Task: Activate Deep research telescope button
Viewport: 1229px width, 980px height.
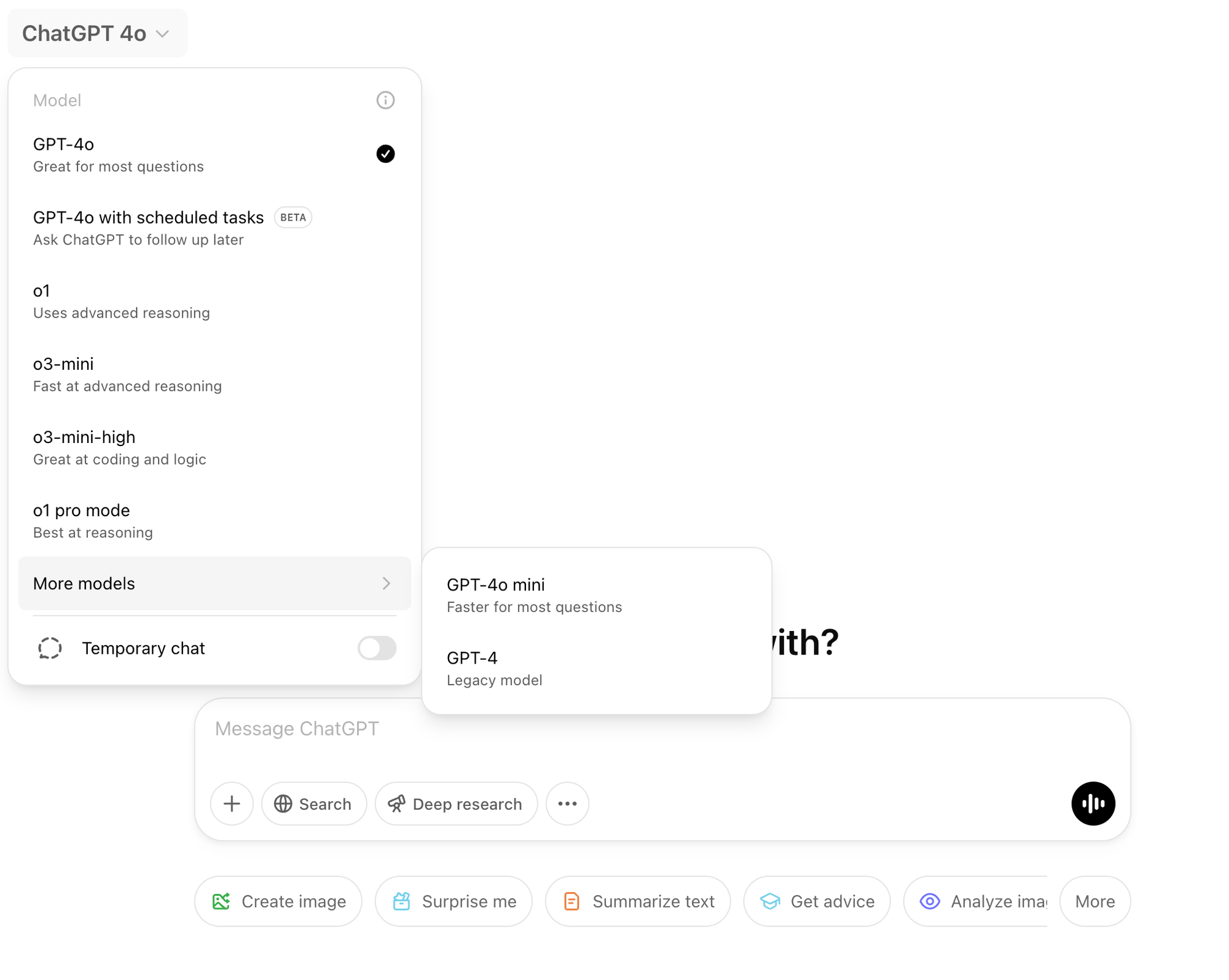Action: click(x=456, y=804)
